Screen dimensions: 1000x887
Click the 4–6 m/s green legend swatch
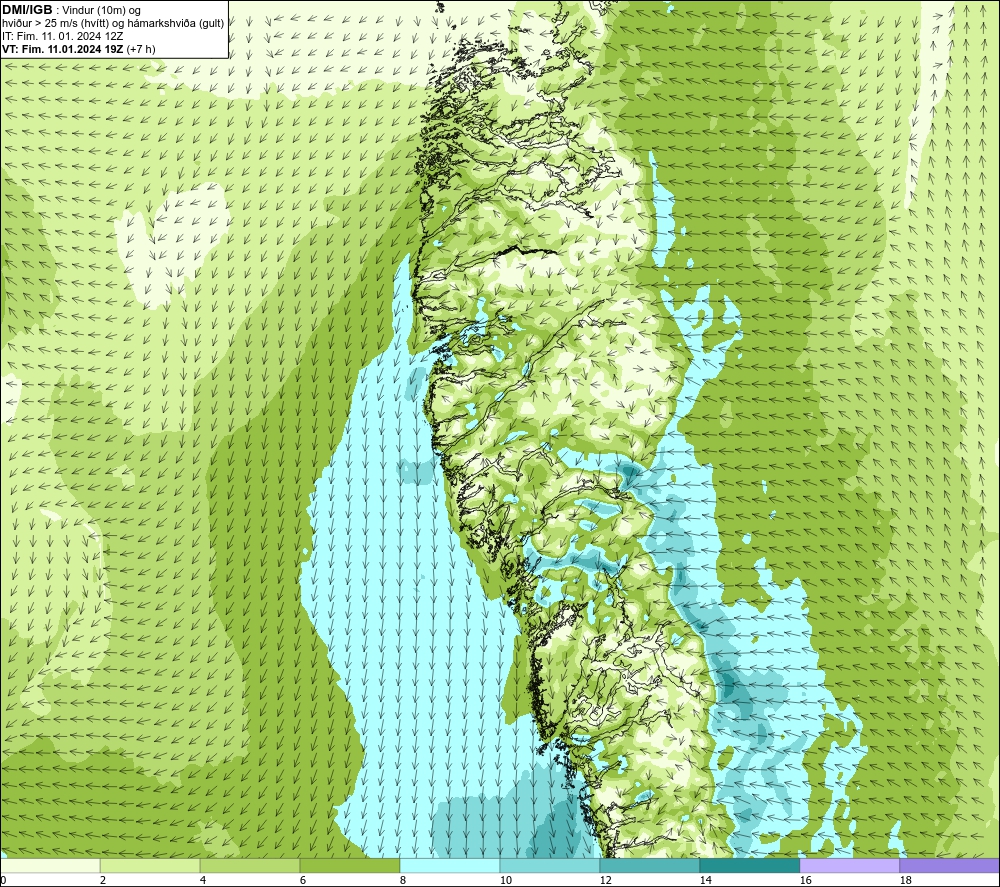[x=250, y=865]
